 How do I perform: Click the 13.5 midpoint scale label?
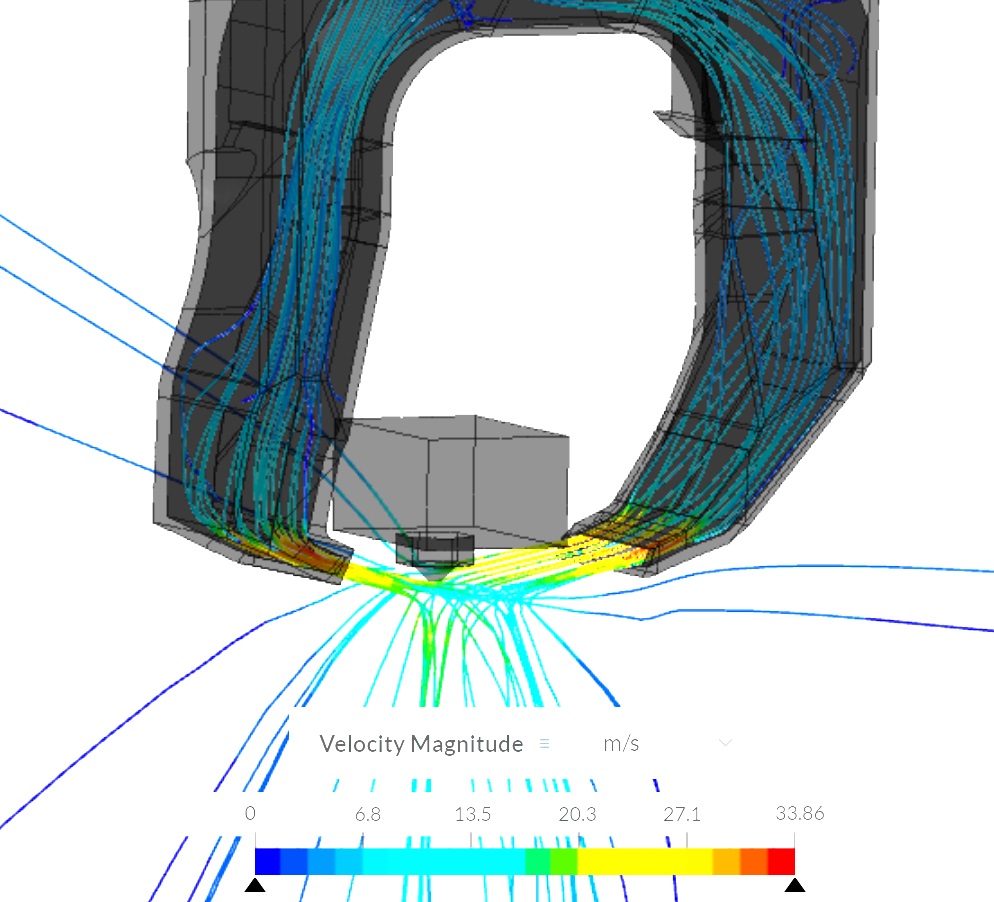[x=474, y=814]
